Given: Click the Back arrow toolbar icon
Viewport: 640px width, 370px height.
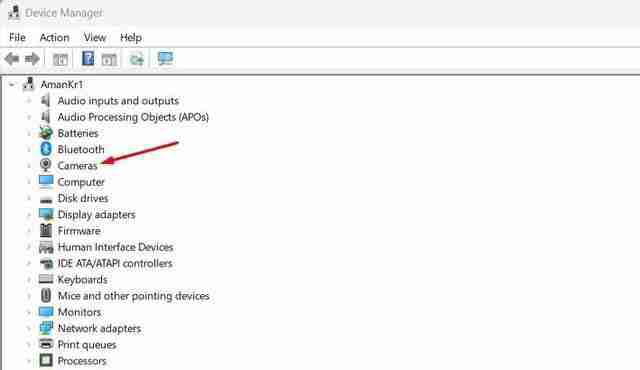Looking at the screenshot, I should [x=12, y=59].
